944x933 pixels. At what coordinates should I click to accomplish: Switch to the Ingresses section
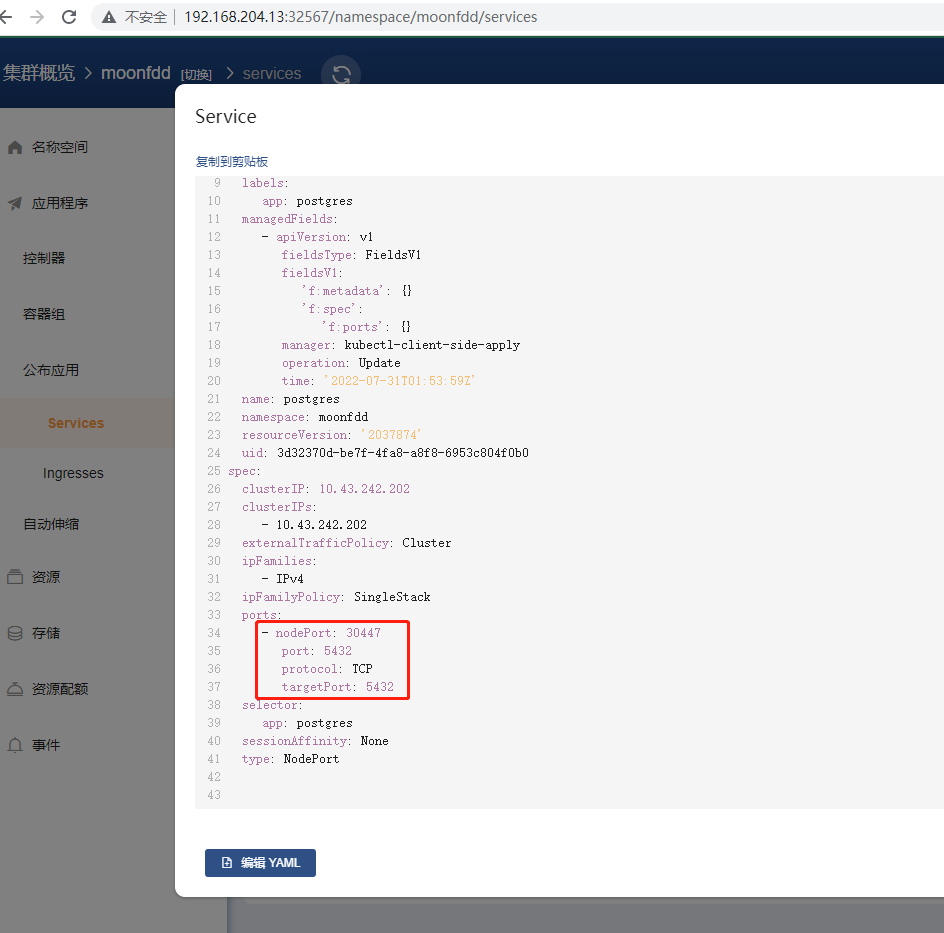75,472
